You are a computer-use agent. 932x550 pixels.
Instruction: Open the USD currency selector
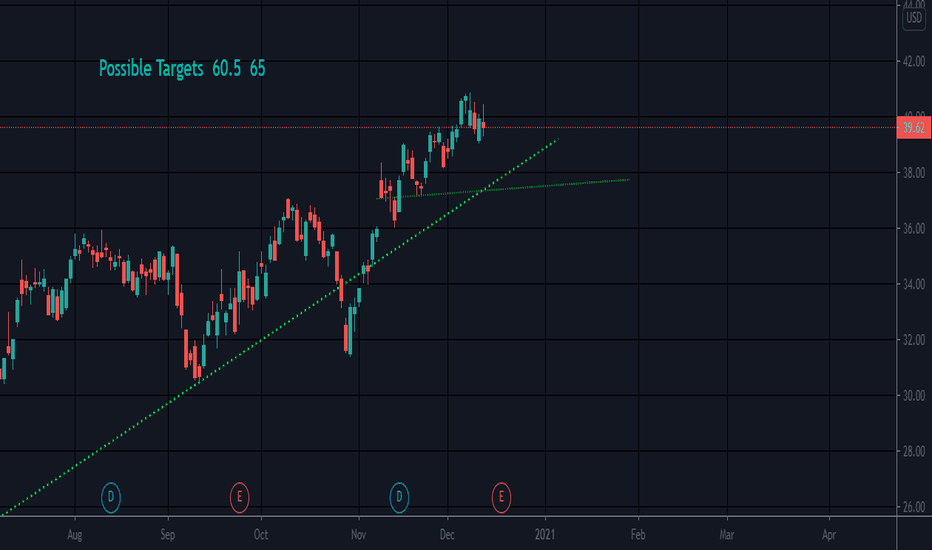tap(914, 18)
